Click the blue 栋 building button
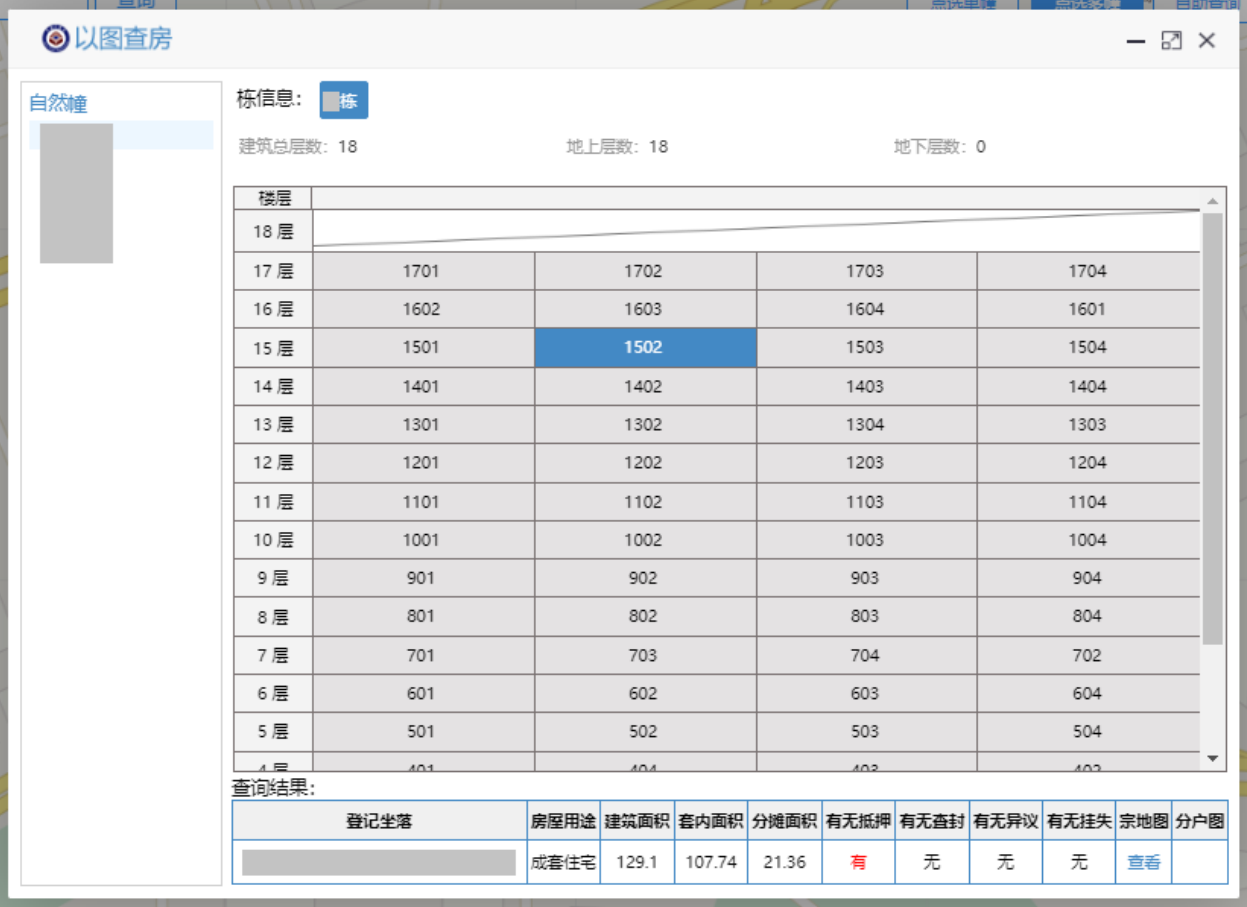 (344, 100)
